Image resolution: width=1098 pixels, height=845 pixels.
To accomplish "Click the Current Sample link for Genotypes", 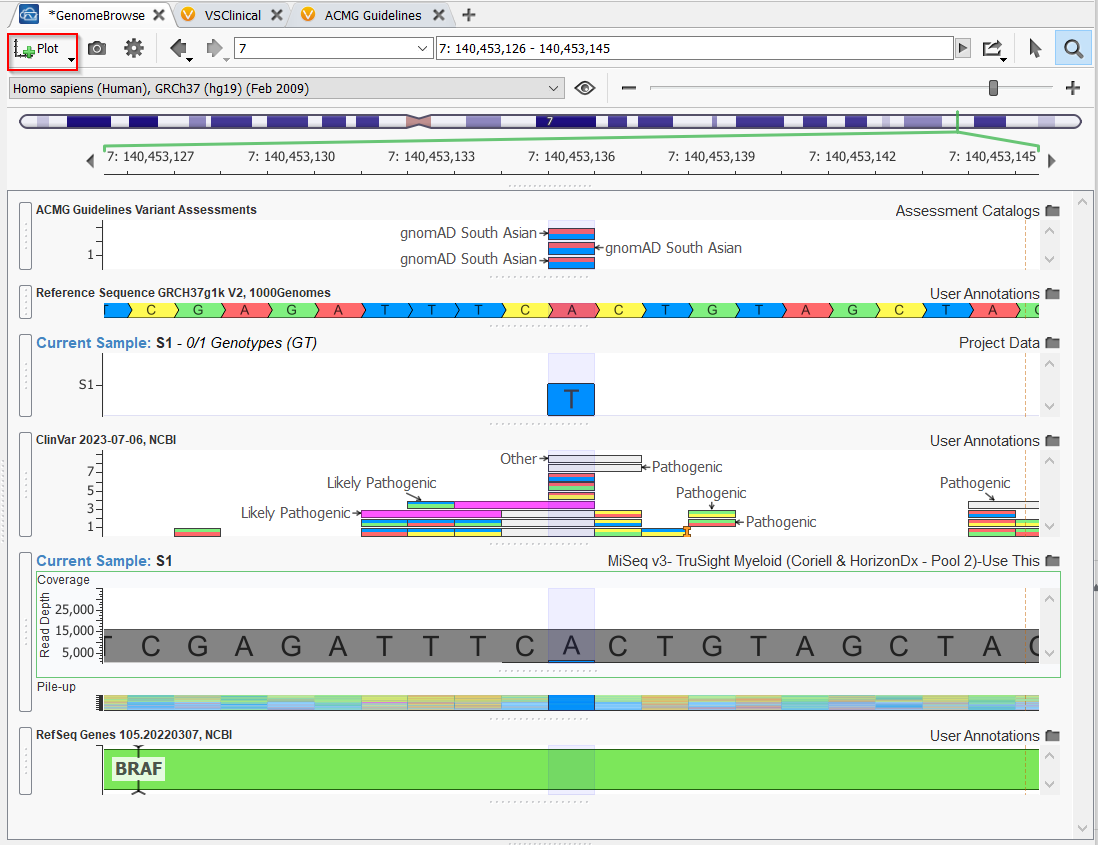I will 93,343.
